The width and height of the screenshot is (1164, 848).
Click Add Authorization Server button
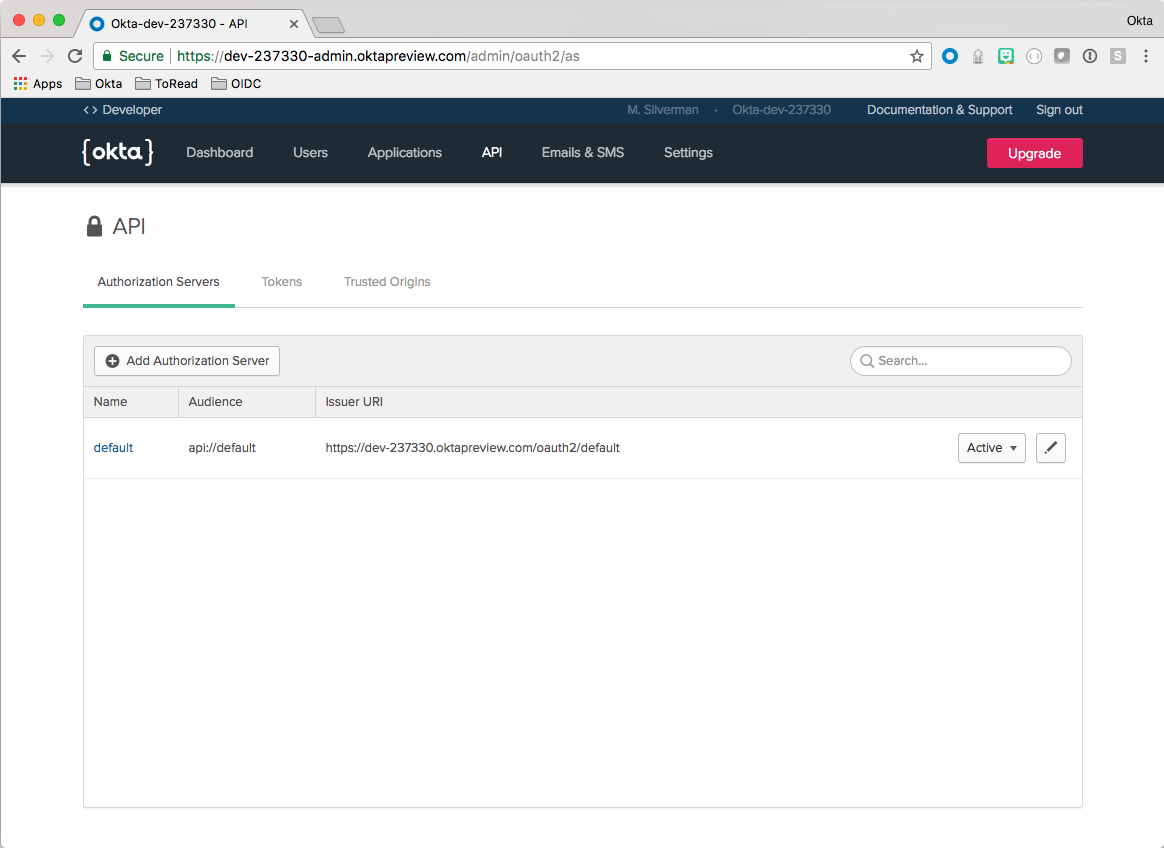(x=187, y=361)
